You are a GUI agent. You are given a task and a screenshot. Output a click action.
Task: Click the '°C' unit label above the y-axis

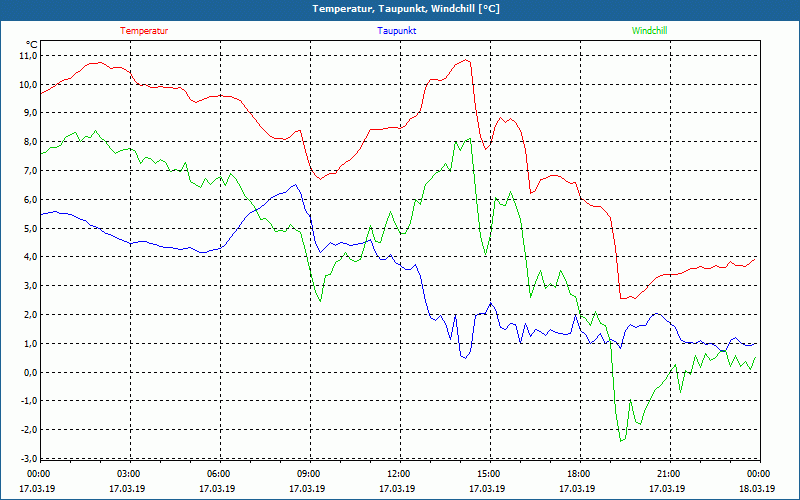pyautogui.click(x=32, y=44)
